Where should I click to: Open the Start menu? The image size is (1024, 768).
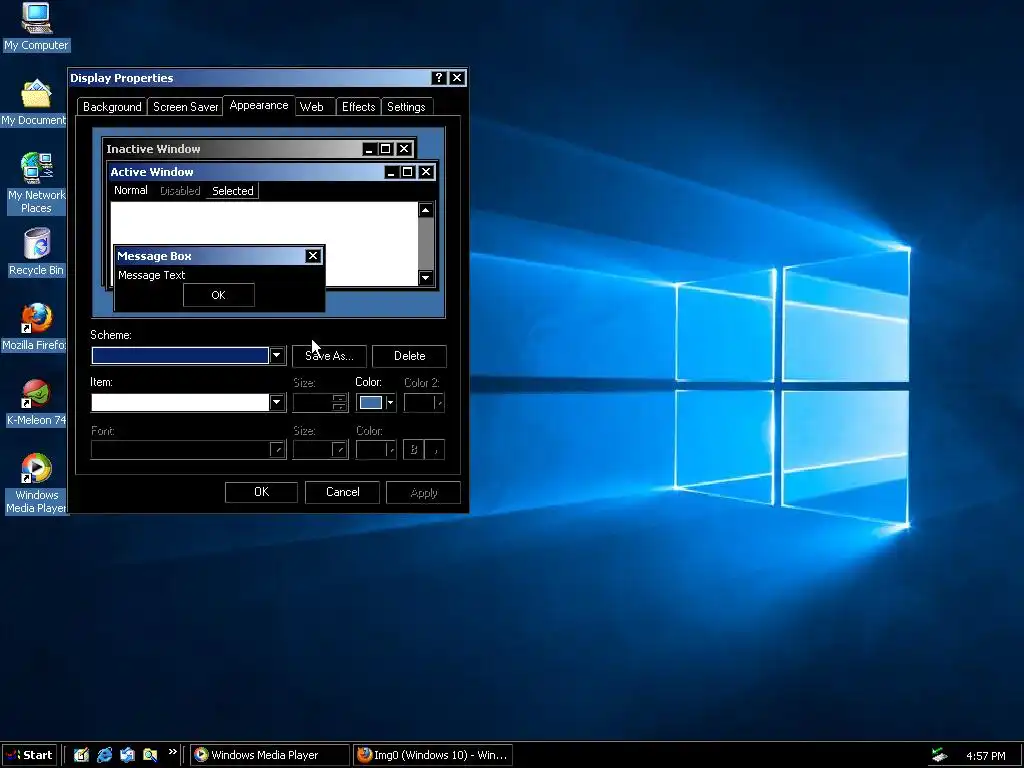pyautogui.click(x=29, y=755)
